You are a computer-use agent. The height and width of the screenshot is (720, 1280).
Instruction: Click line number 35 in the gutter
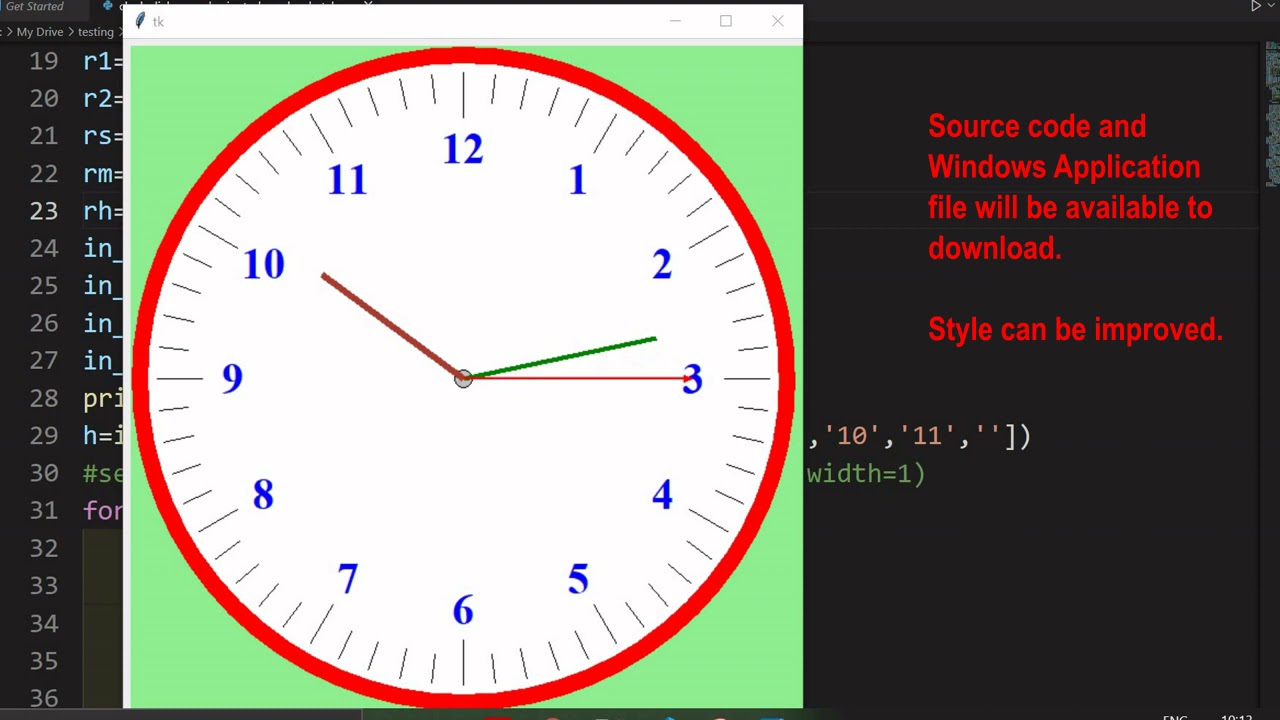click(x=43, y=661)
